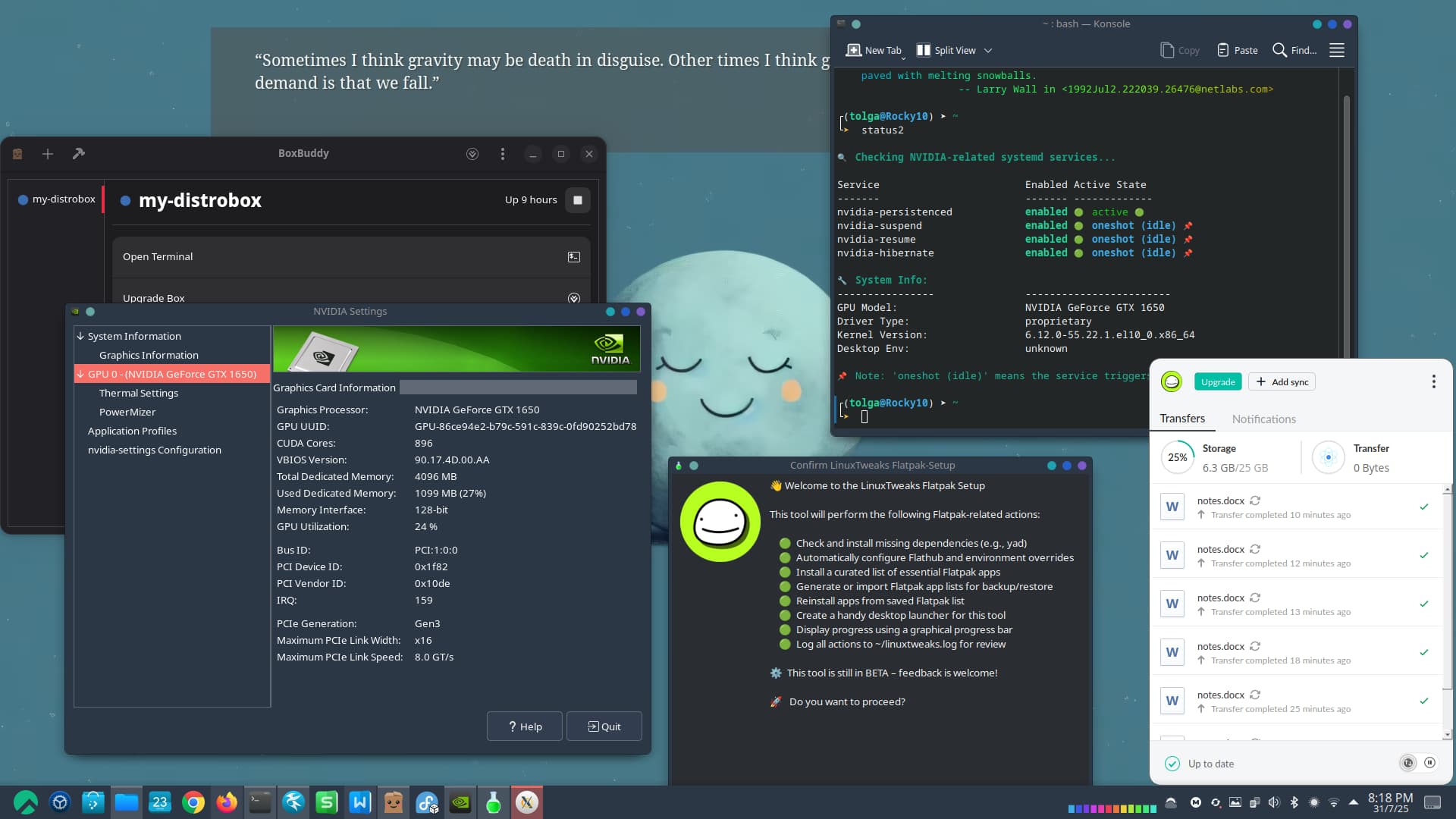This screenshot has width=1456, height=819.
Task: Stop the my-distrobox container with the square button
Action: 578,200
